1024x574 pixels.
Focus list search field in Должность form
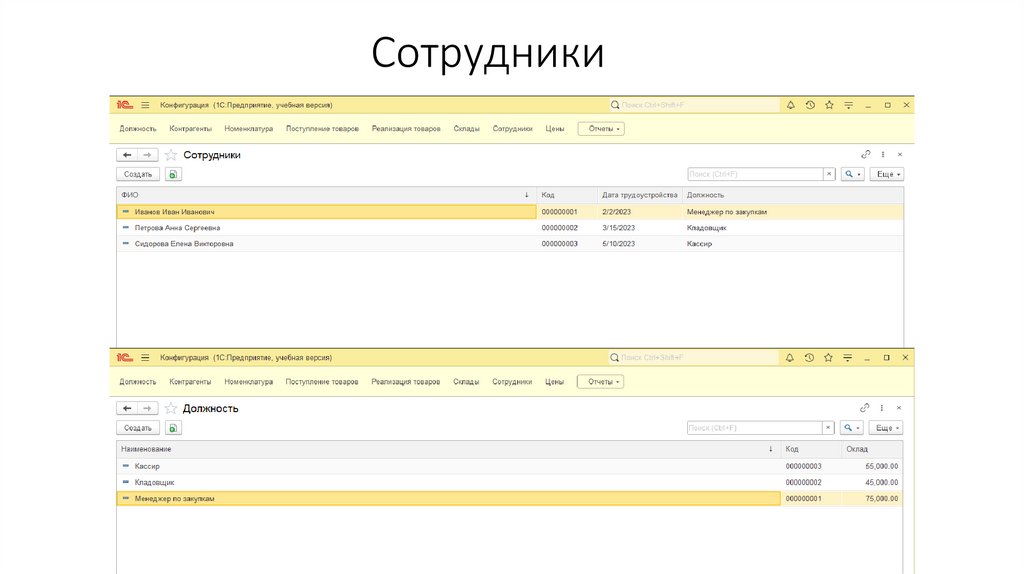pyautogui.click(x=754, y=428)
